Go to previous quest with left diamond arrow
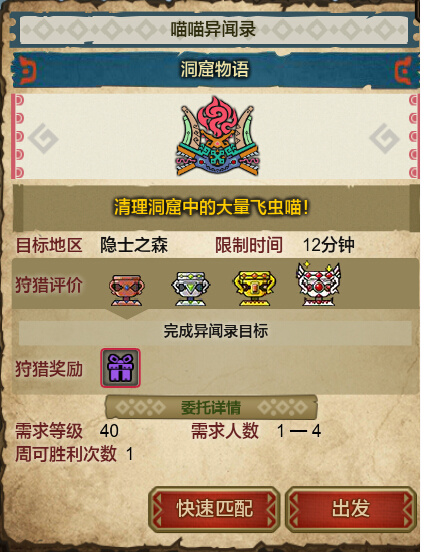Viewport: 421px width, 552px height. point(43,138)
